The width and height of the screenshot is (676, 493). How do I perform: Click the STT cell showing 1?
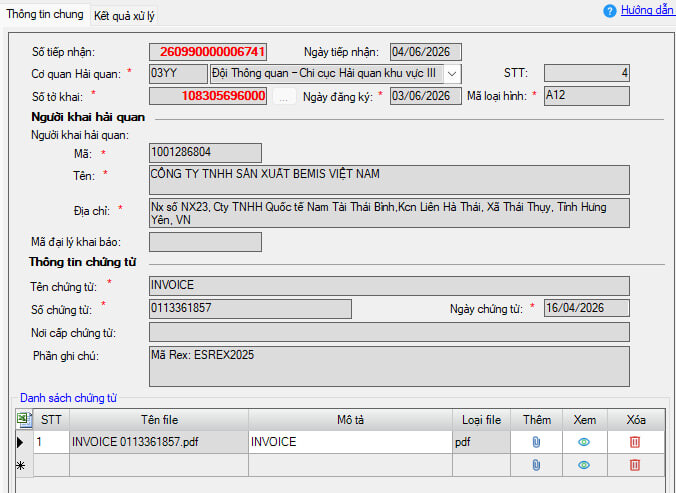pos(51,442)
